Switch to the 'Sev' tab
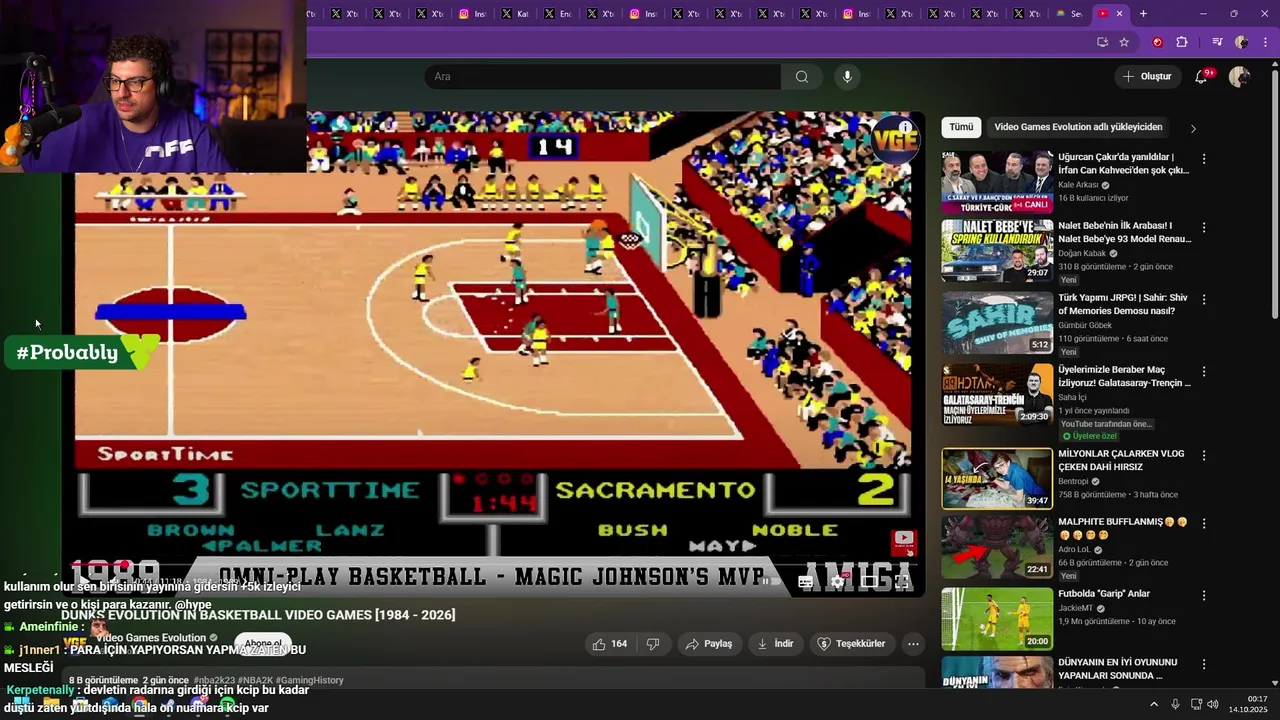Screen dimensions: 1280x720 point(1069,14)
